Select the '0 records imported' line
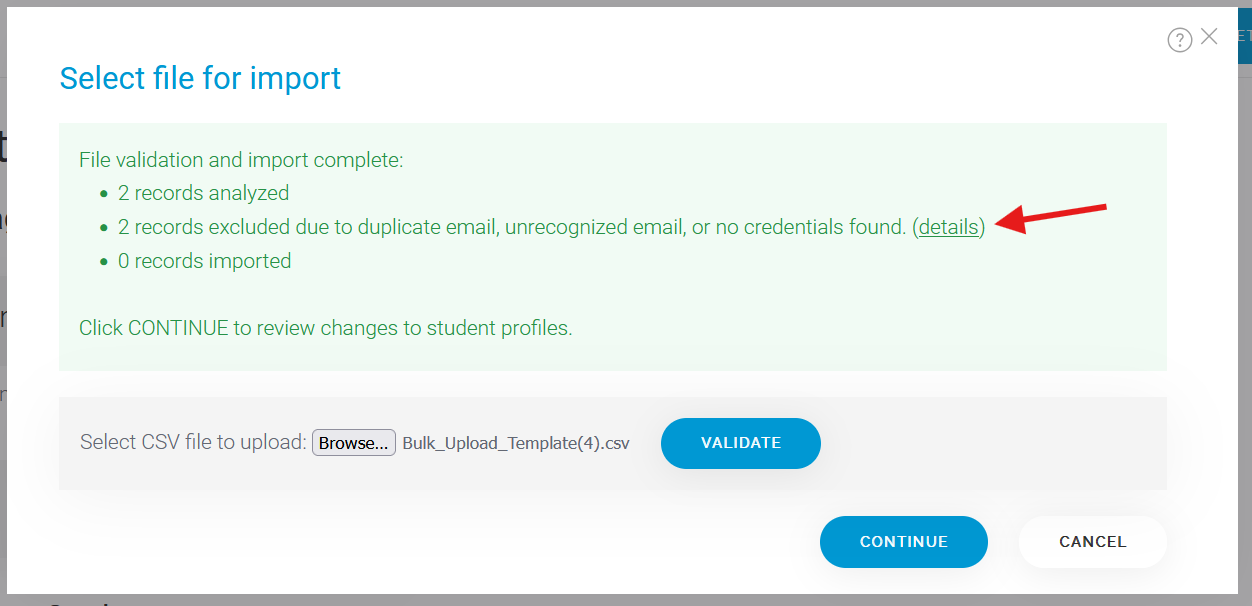 tap(204, 261)
